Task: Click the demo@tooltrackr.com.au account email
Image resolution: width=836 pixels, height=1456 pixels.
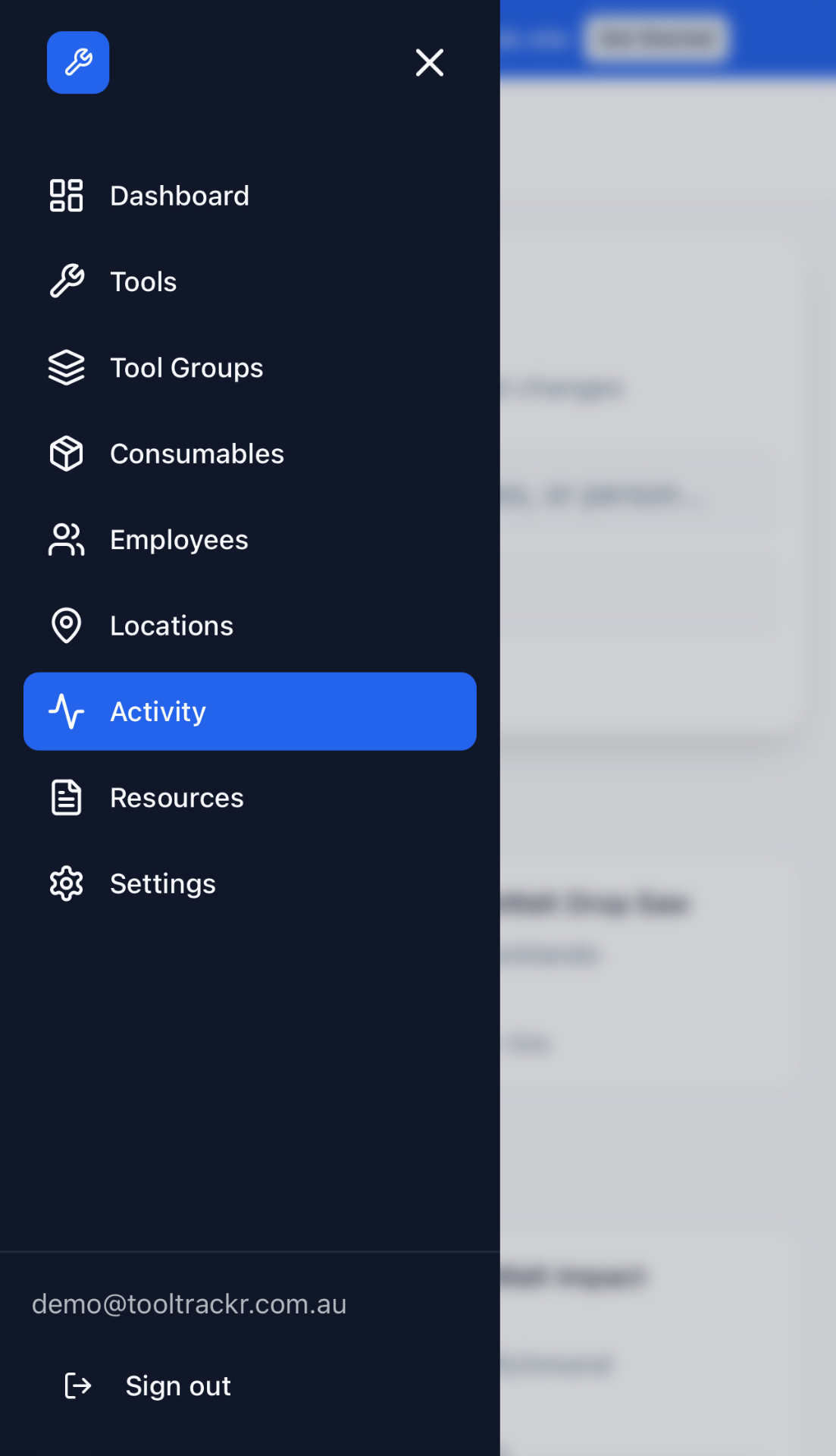Action: (189, 1304)
